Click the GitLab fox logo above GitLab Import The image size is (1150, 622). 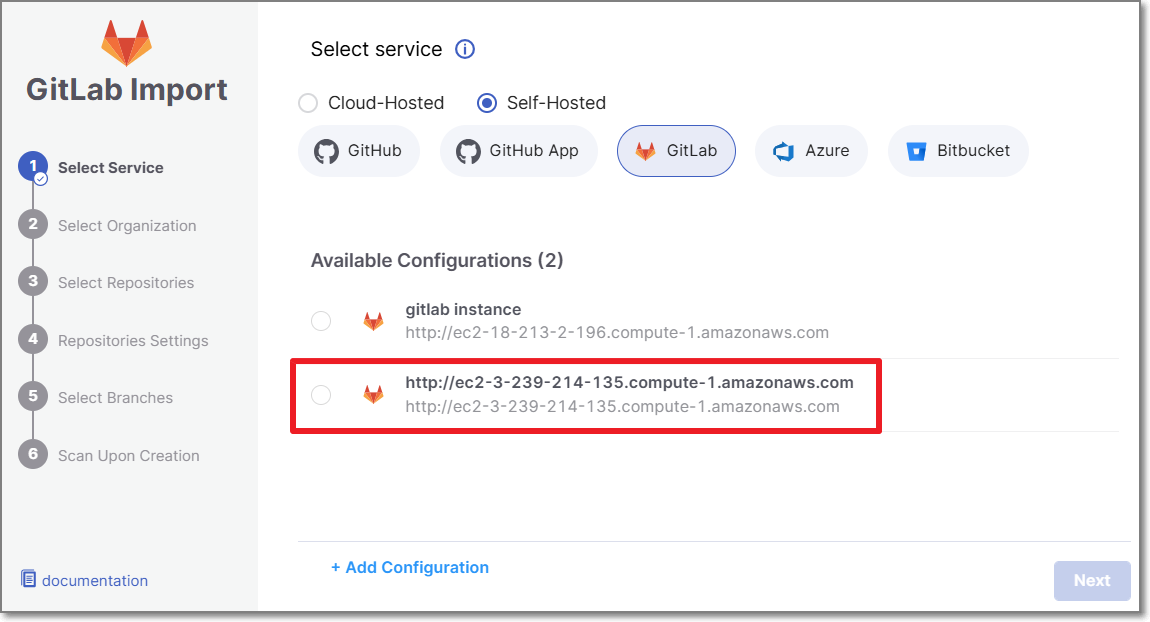coord(127,42)
